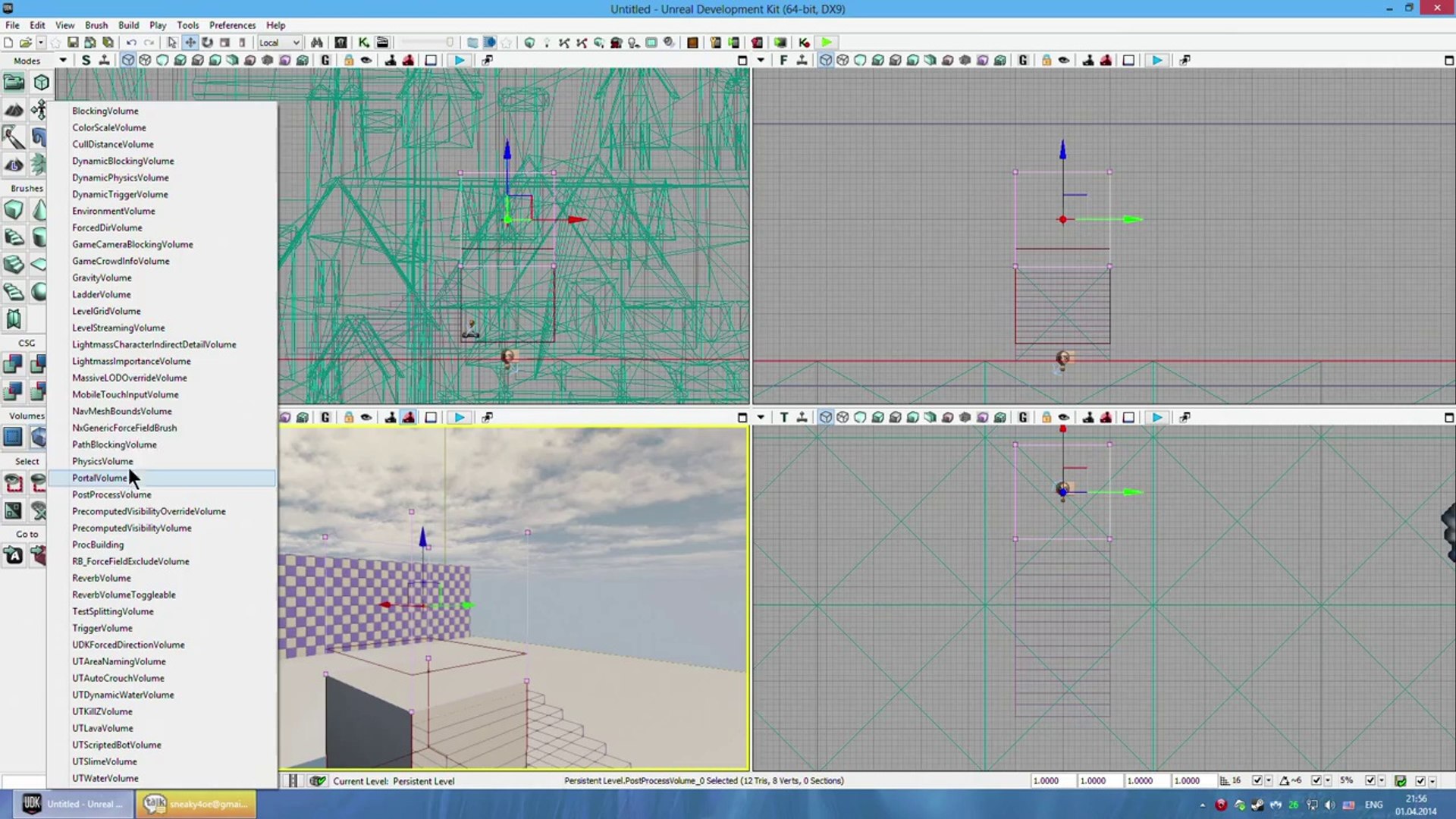Choose LightmassImportanceVolume from volume list
The image size is (1456, 819).
pos(162,361)
